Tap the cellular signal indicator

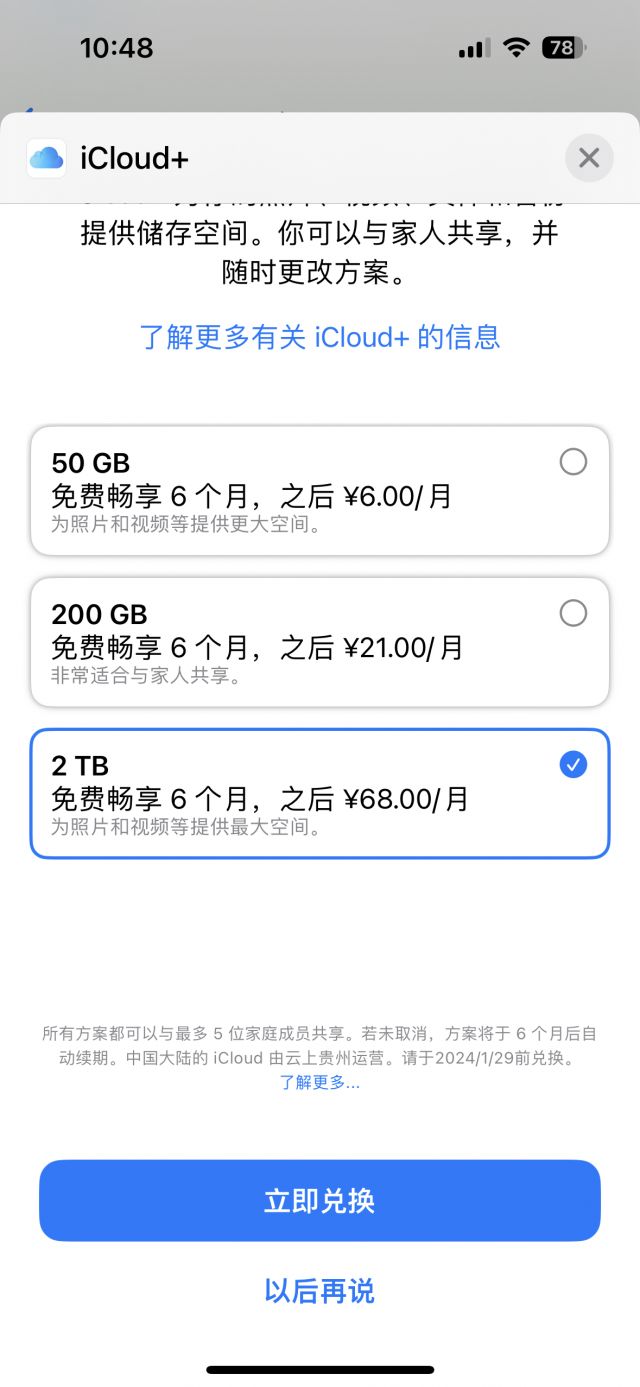(471, 48)
